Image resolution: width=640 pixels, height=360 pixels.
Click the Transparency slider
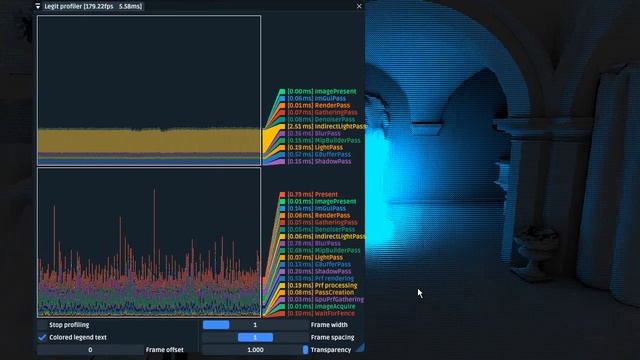pos(255,350)
